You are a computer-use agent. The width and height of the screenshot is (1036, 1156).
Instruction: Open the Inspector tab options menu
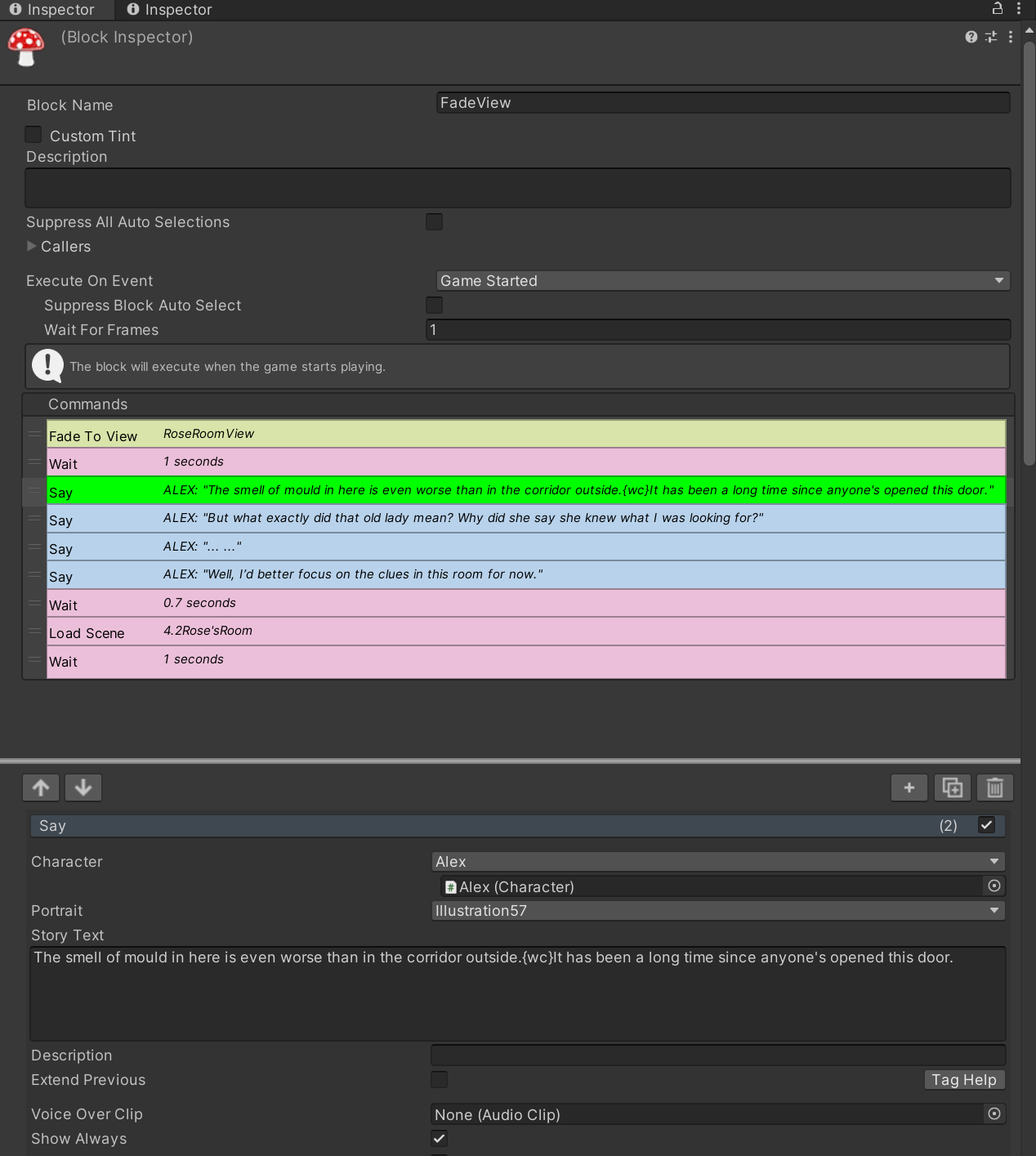tap(1019, 9)
